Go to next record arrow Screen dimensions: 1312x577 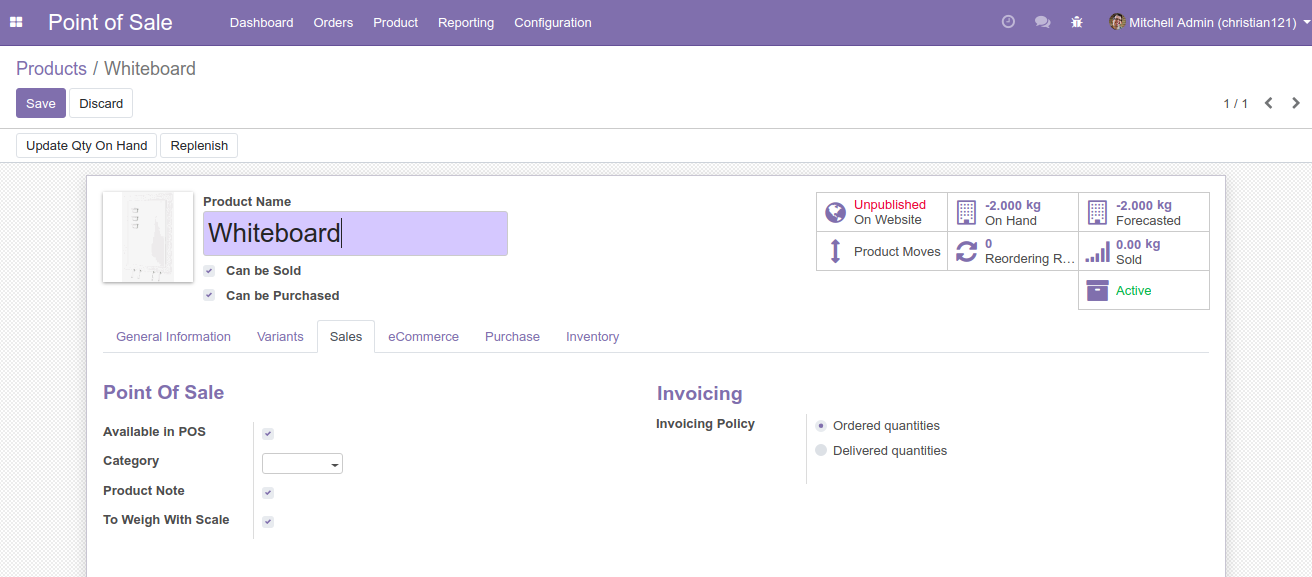(x=1296, y=103)
